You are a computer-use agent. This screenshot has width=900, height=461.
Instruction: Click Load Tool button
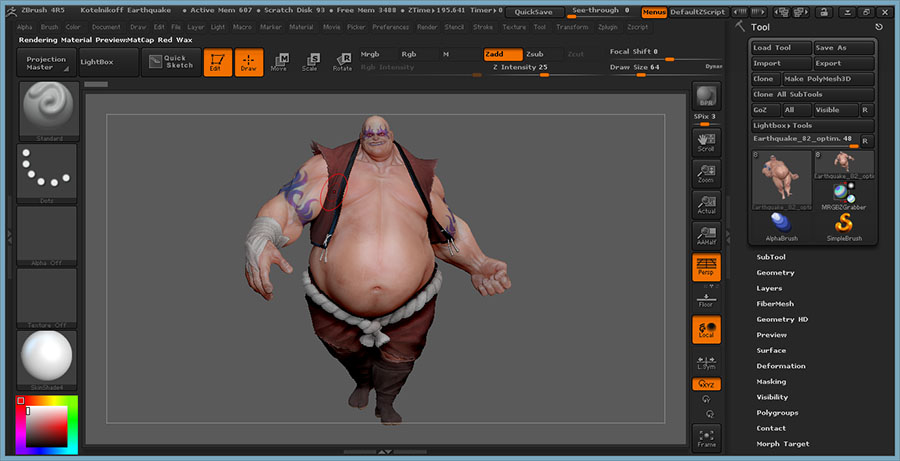(x=782, y=48)
